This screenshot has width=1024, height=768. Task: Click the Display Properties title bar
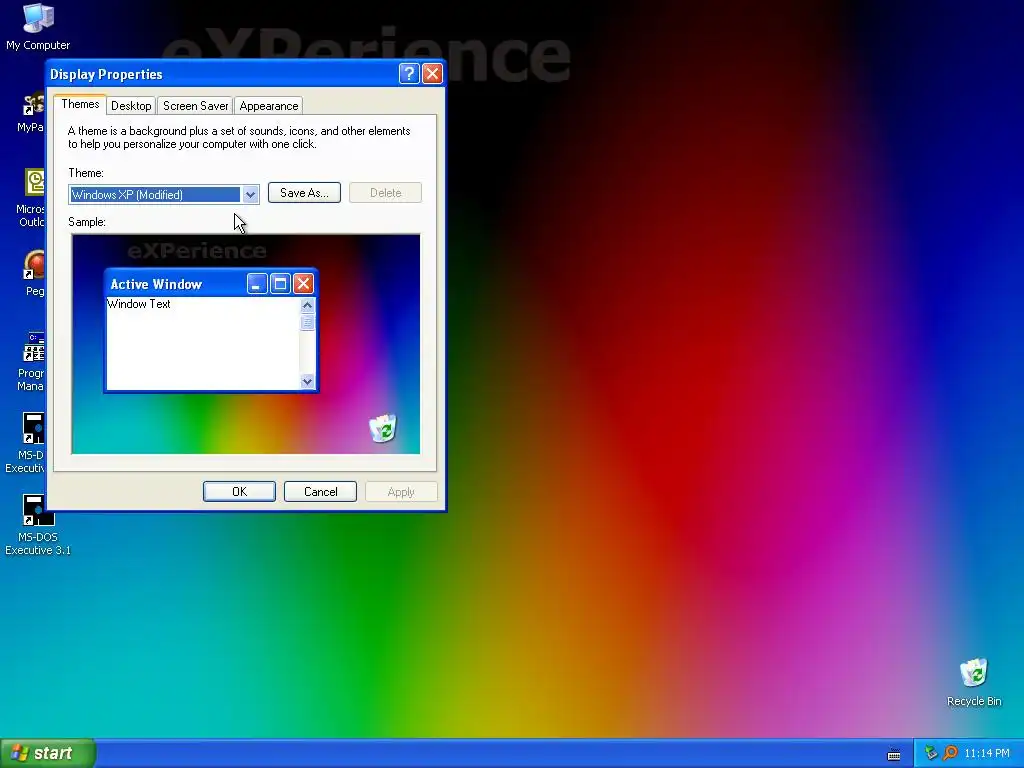(222, 74)
